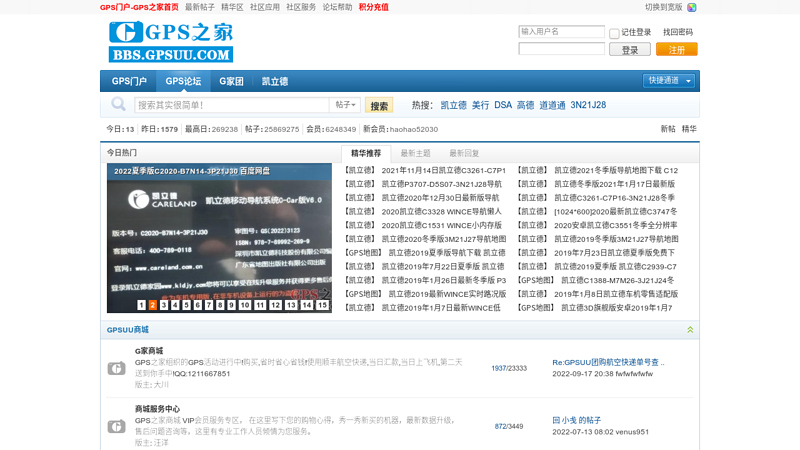Click hot search term 道道通
Screen dimensions: 800x450
click(x=552, y=105)
